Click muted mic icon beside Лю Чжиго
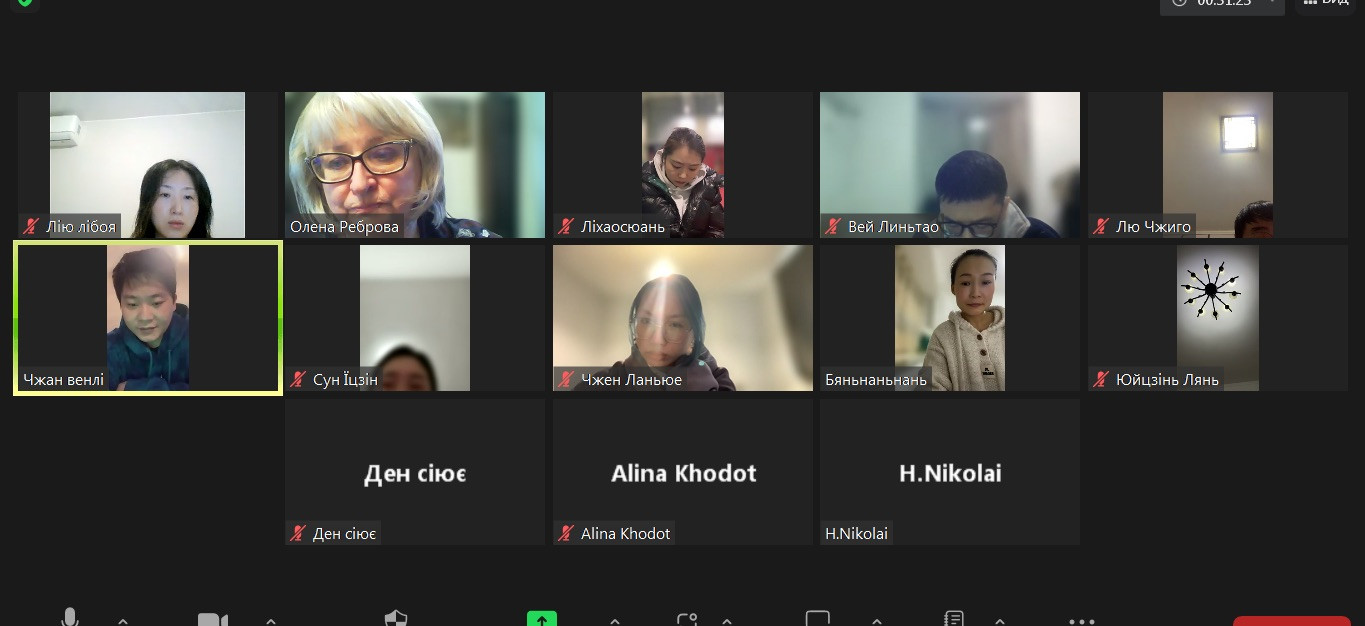This screenshot has height=626, width=1365. [x=1102, y=226]
